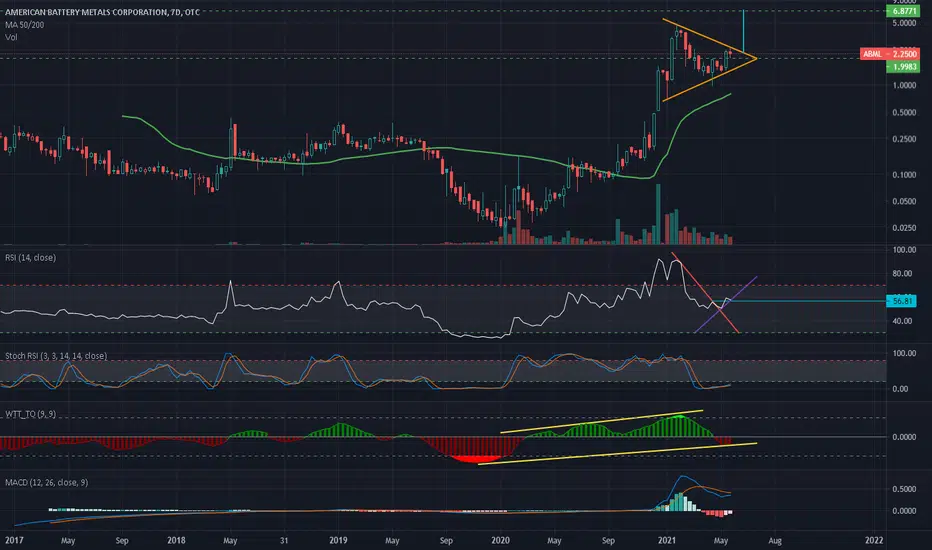Select the MA 50/200 indicator label
This screenshot has height=550, width=932.
[24, 24]
